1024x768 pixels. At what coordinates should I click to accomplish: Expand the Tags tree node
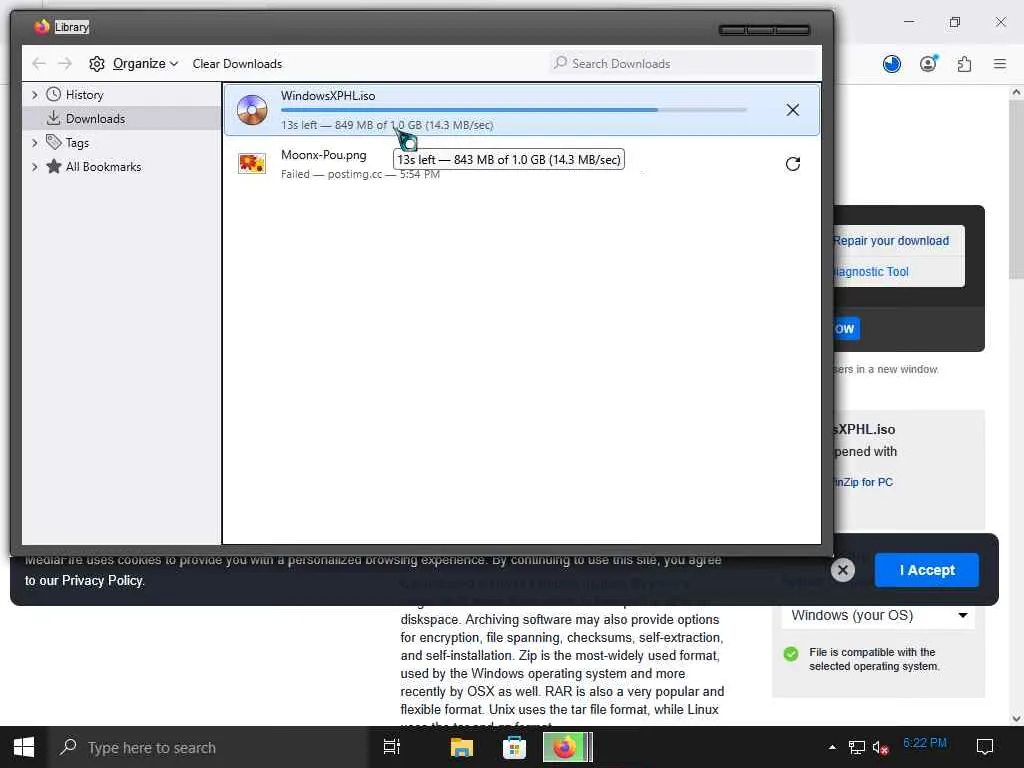35,142
